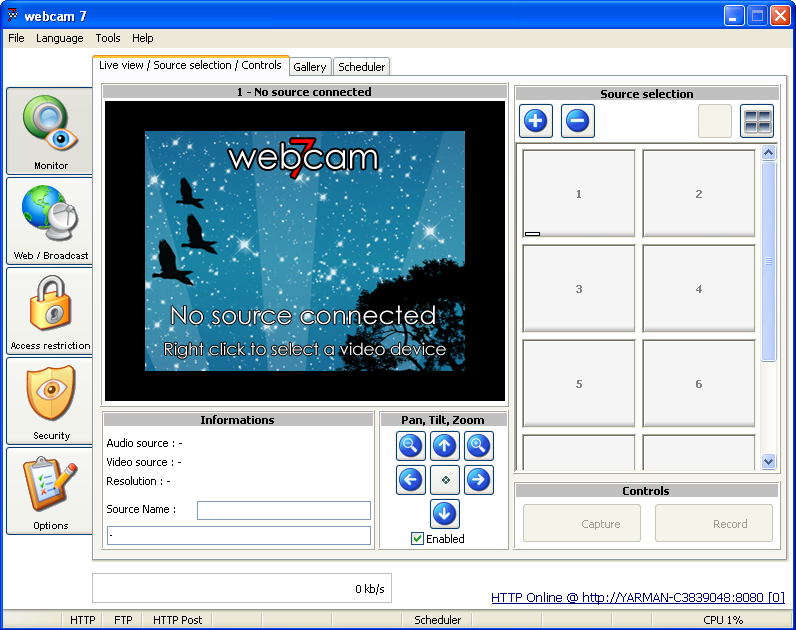Viewport: 796px width, 630px height.
Task: Click the Record button
Action: pos(714,523)
